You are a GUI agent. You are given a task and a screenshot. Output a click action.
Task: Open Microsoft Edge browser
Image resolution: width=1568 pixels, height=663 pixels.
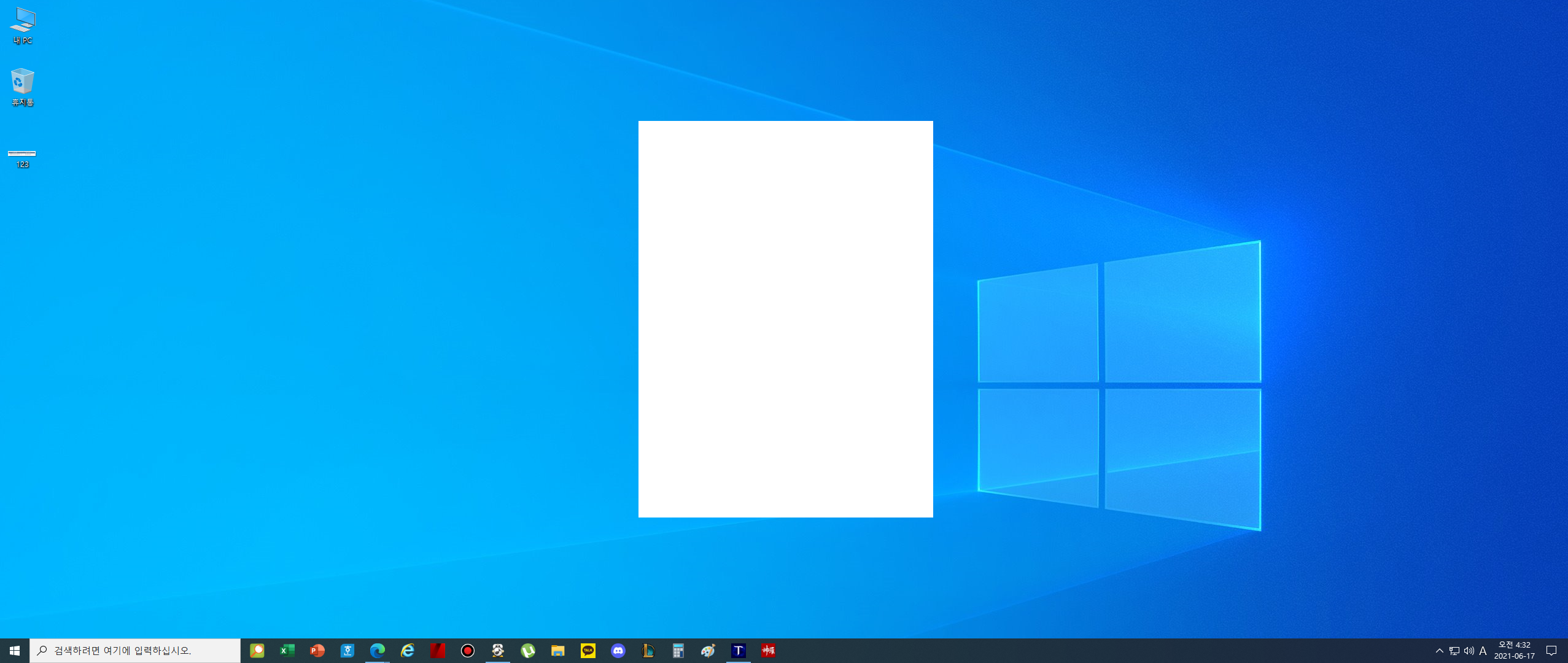(x=377, y=651)
